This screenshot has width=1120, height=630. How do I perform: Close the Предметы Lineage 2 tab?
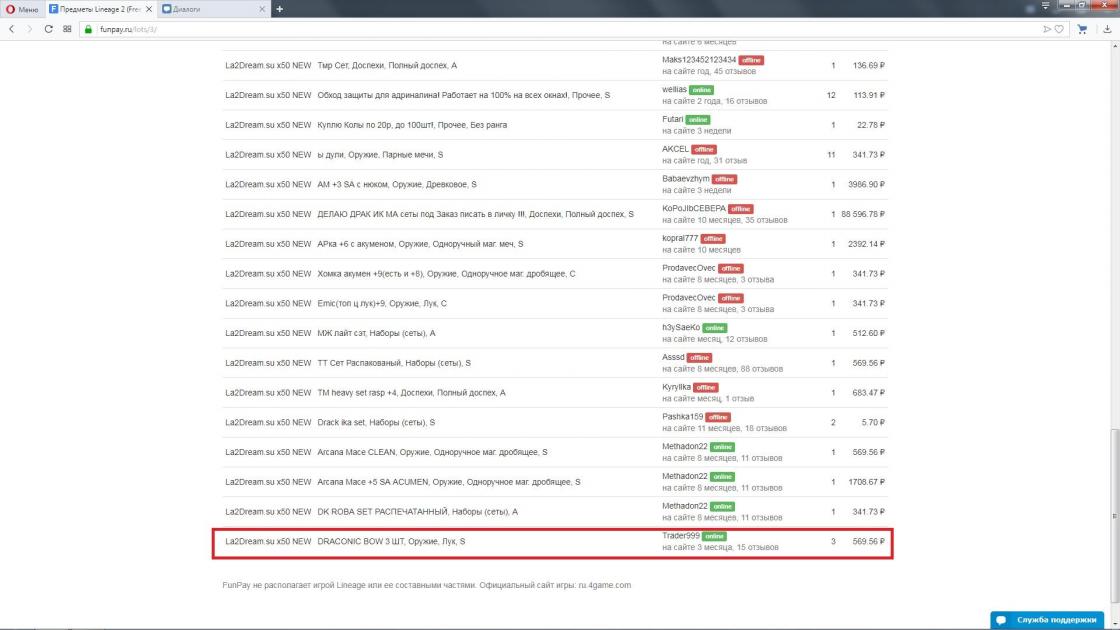(150, 9)
